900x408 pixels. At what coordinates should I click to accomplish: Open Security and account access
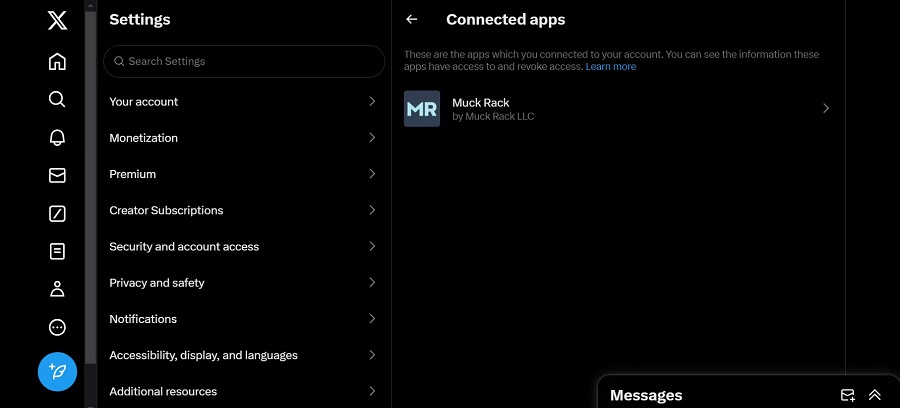pyautogui.click(x=184, y=247)
